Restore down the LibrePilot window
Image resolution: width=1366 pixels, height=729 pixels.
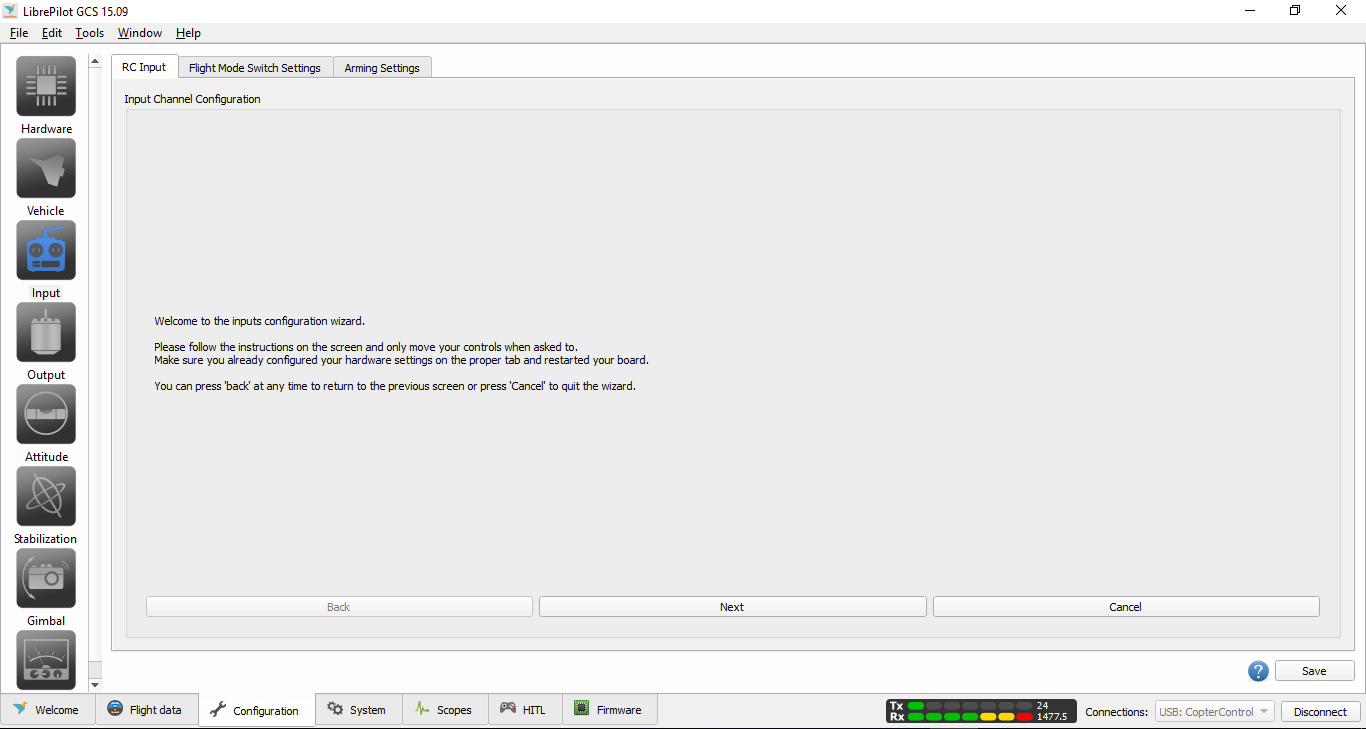1295,11
